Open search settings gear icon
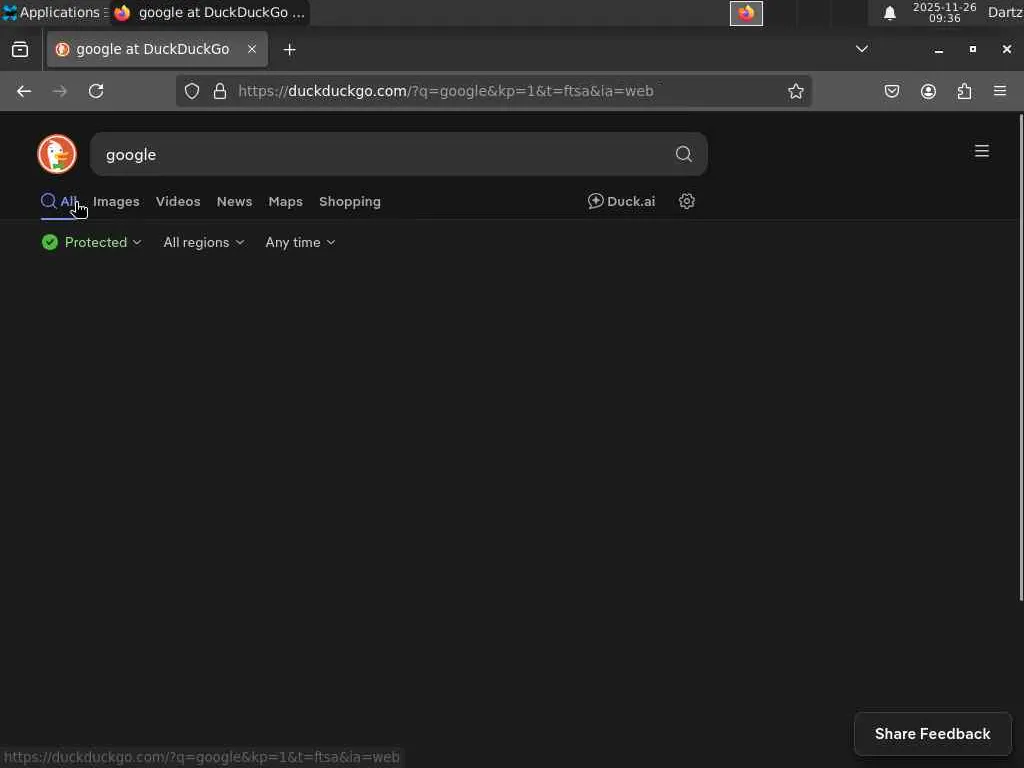 point(686,201)
